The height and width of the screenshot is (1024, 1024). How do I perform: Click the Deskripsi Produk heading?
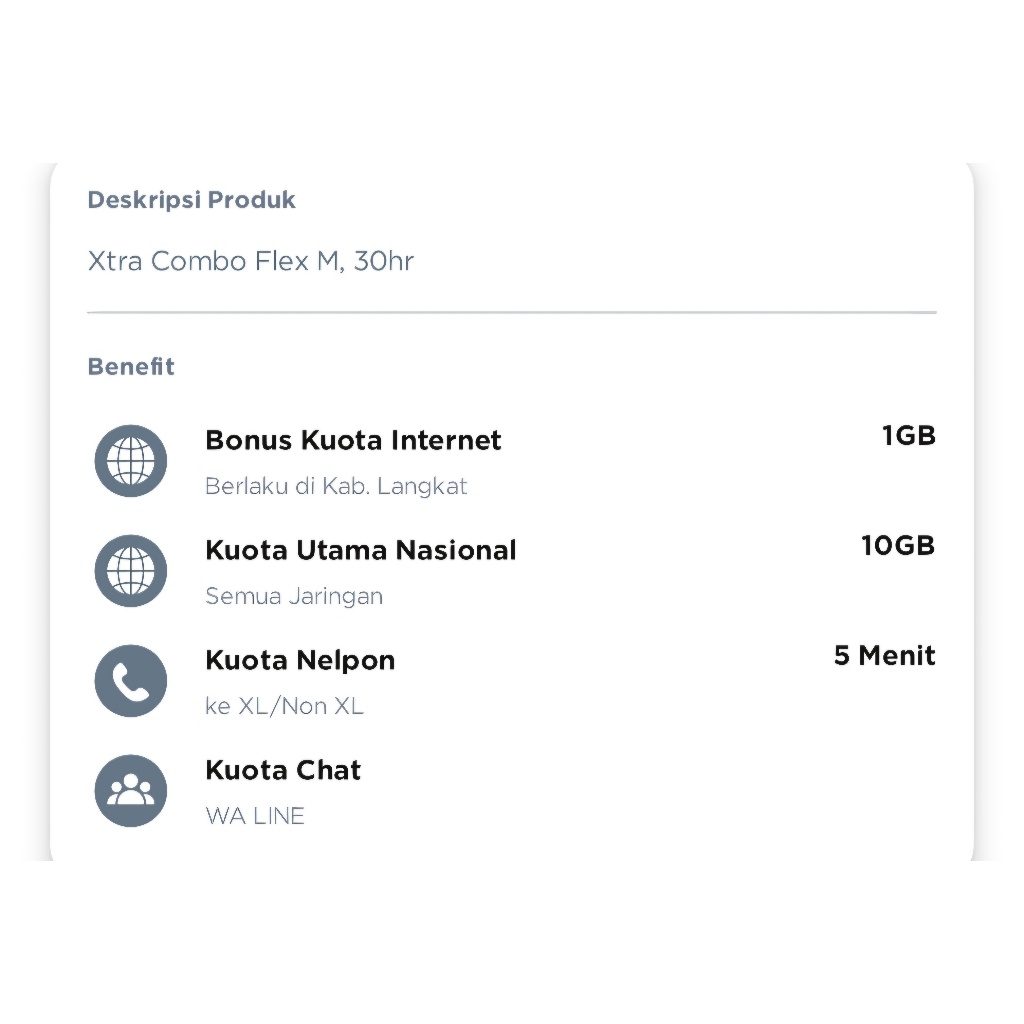191,200
